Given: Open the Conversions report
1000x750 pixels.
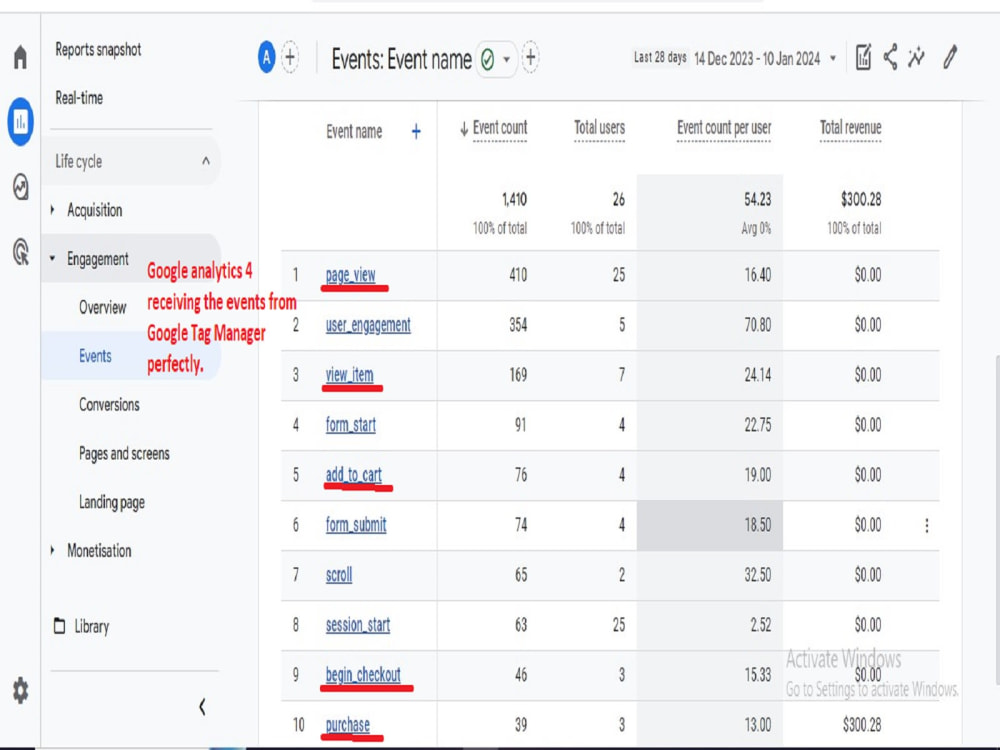Looking at the screenshot, I should click(x=109, y=404).
